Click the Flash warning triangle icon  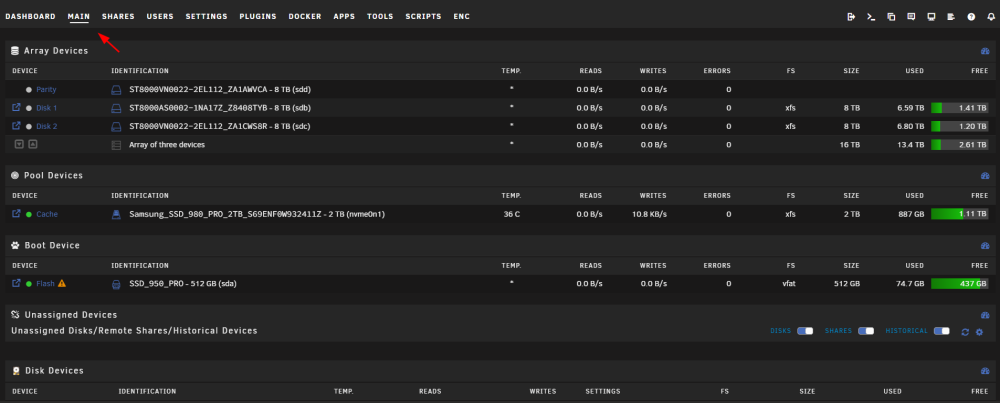point(62,283)
